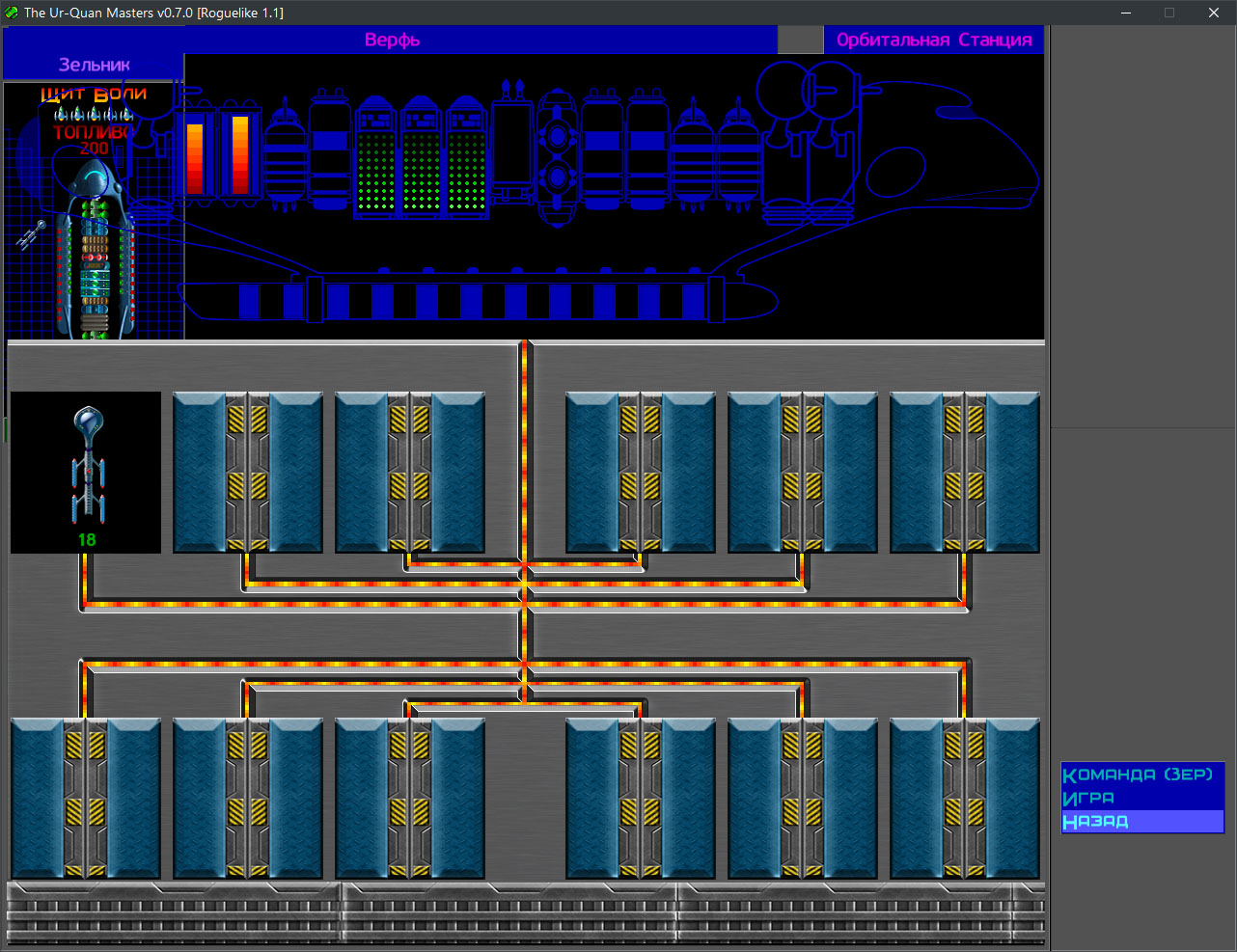Image resolution: width=1237 pixels, height=952 pixels.
Task: Select last bay in lower hangar row
Action: (x=965, y=799)
